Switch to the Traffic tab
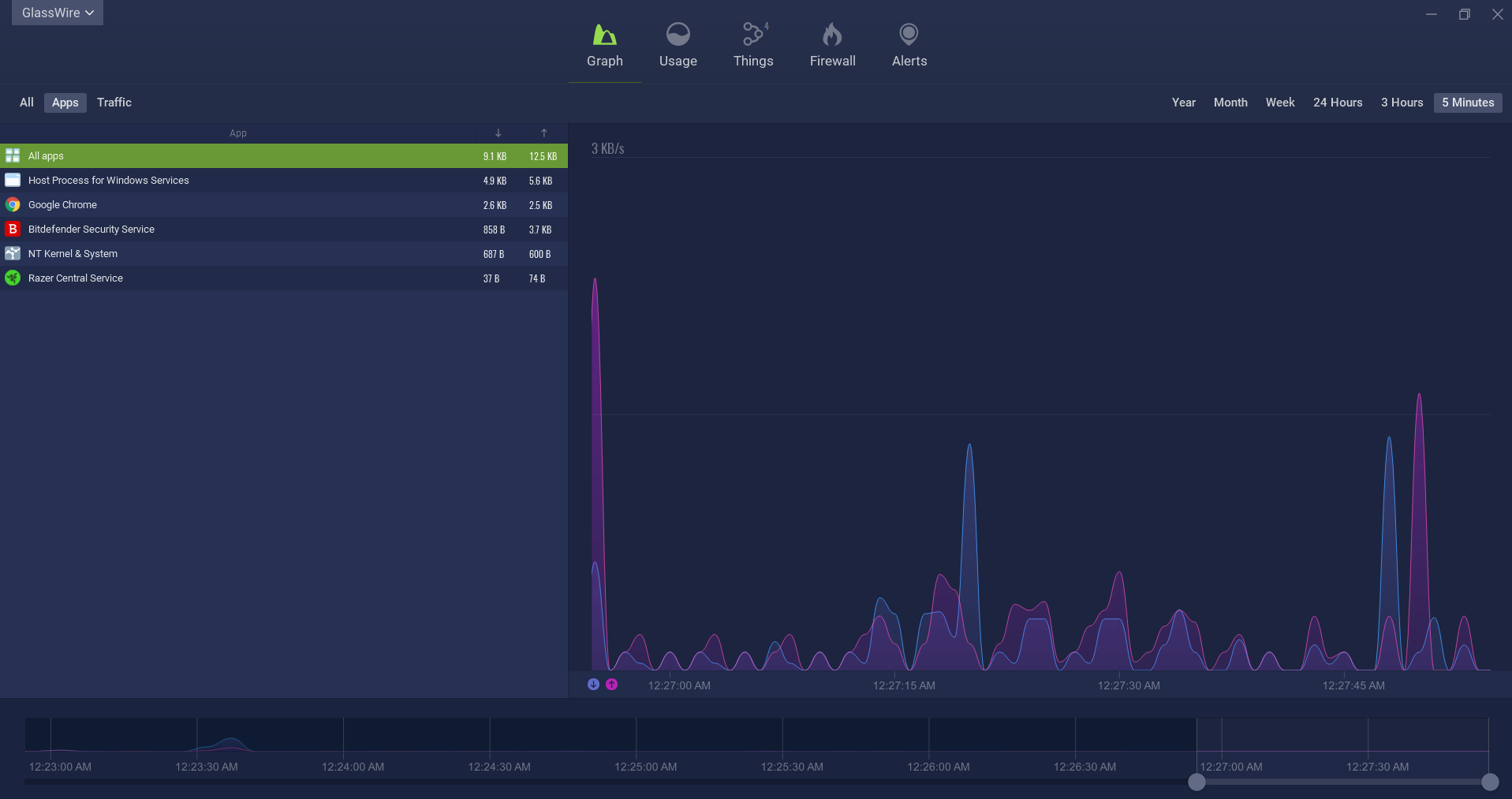Viewport: 1512px width, 799px height. pos(114,103)
